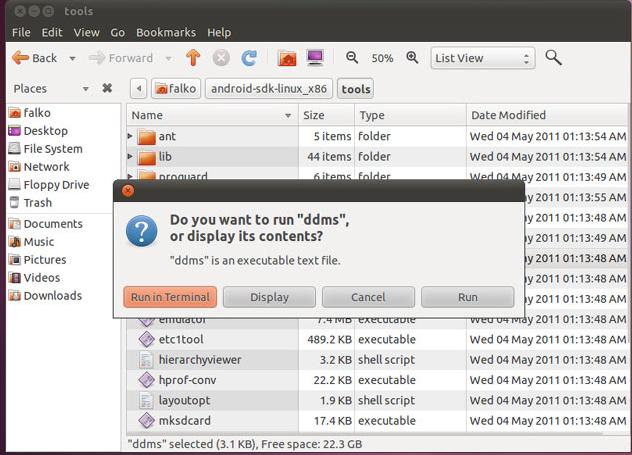The width and height of the screenshot is (632, 455).
Task: Open the Bookmarks menu
Action: (x=166, y=32)
